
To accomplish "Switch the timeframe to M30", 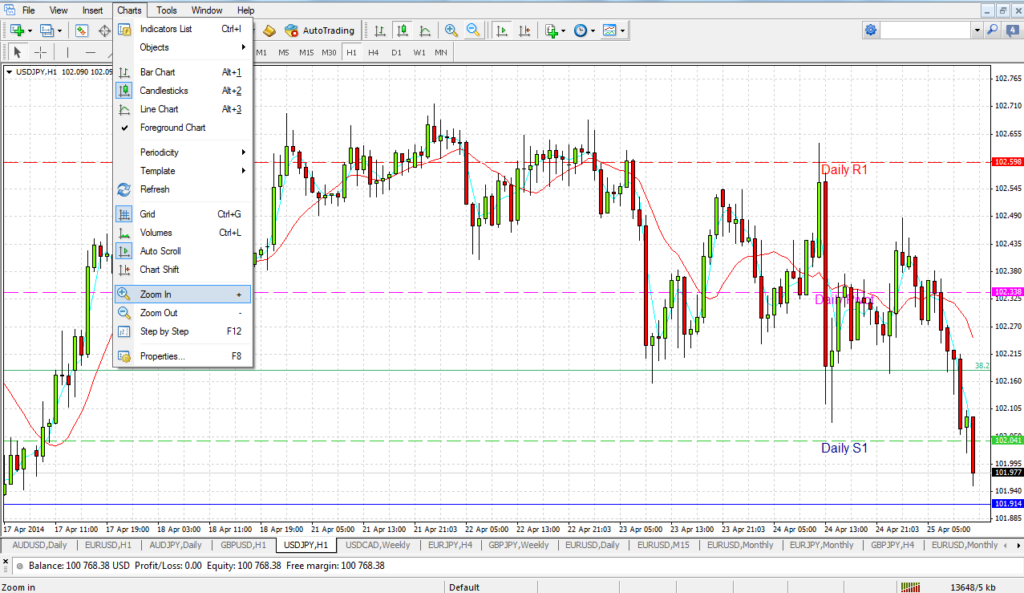I will tap(329, 52).
